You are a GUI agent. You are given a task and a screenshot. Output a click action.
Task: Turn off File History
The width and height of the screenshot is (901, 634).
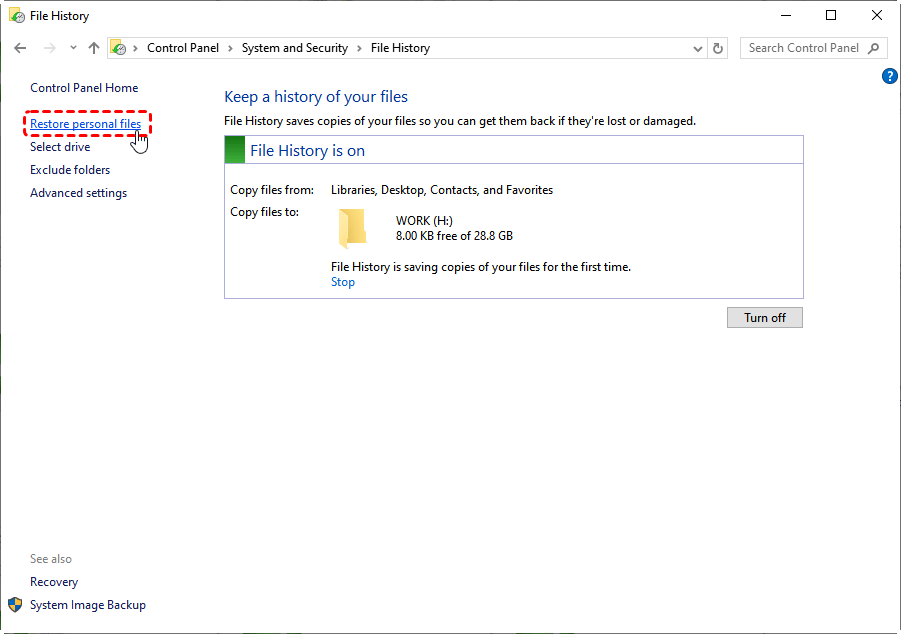765,318
